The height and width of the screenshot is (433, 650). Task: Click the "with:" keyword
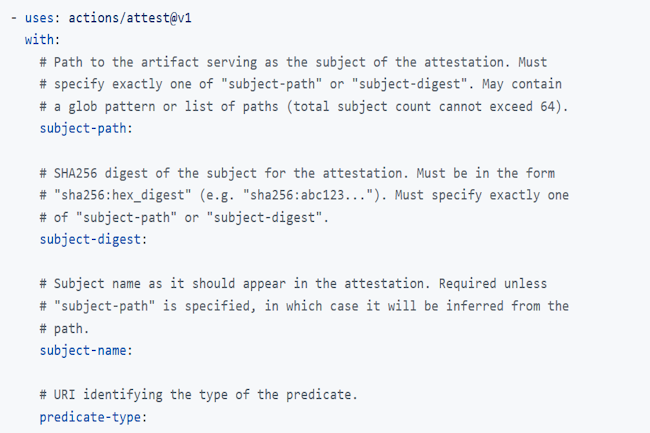click(x=42, y=39)
